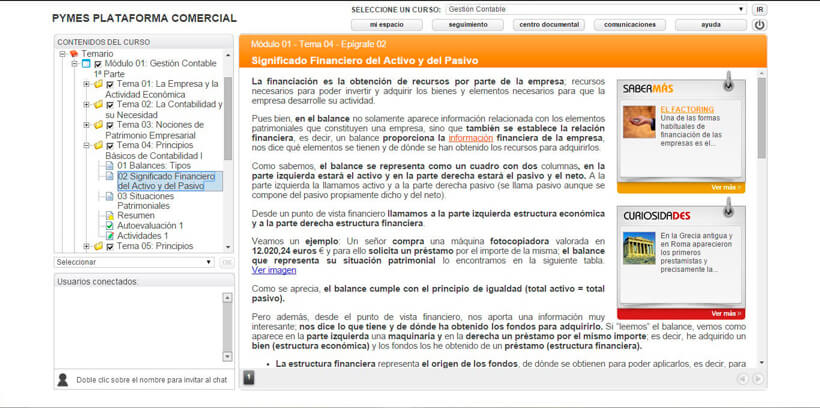The height and width of the screenshot is (408, 820).
Task: Open the Autoevaluación 1 tree item
Action: pyautogui.click(x=150, y=225)
